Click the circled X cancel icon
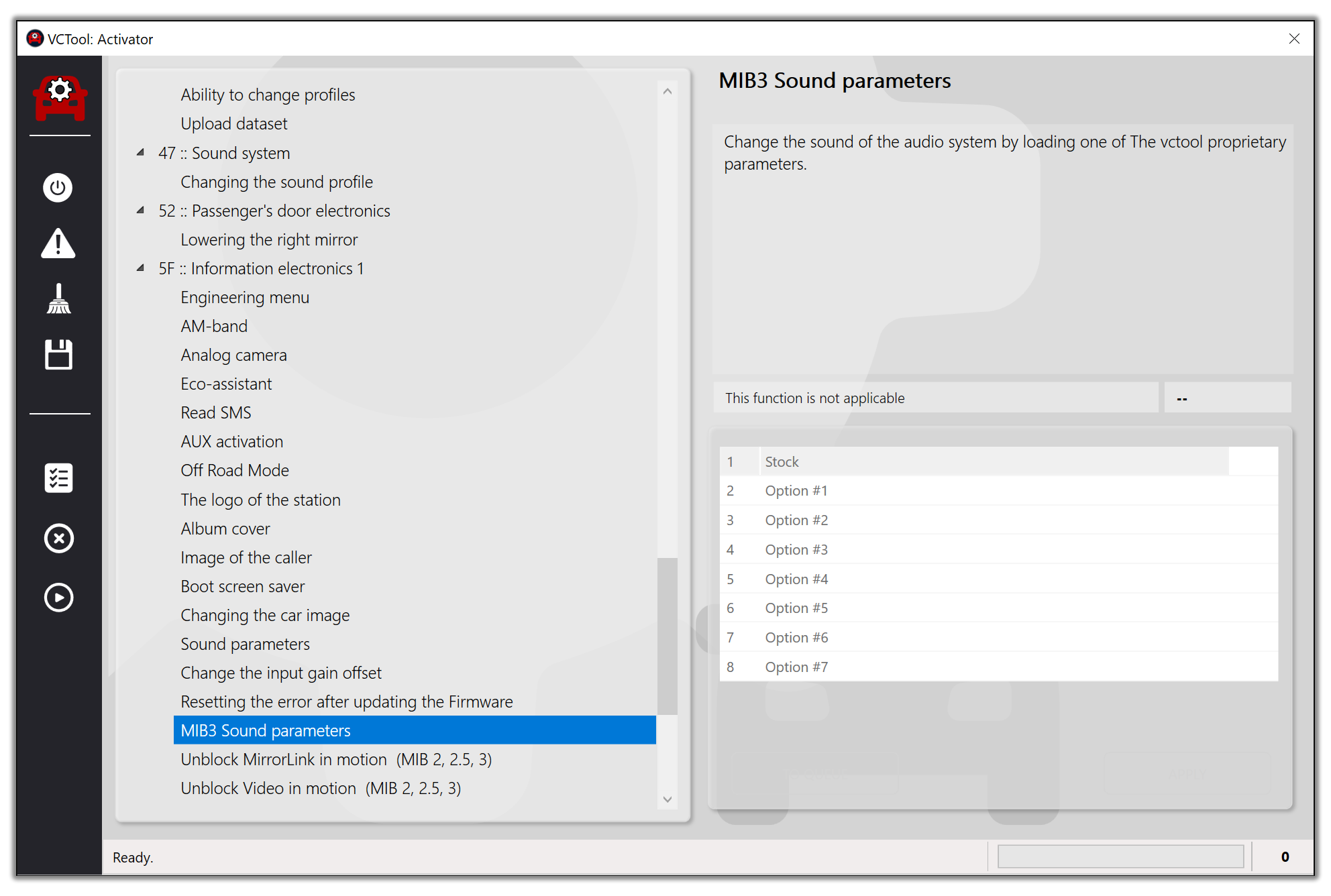The height and width of the screenshot is (896, 1331). [x=58, y=538]
